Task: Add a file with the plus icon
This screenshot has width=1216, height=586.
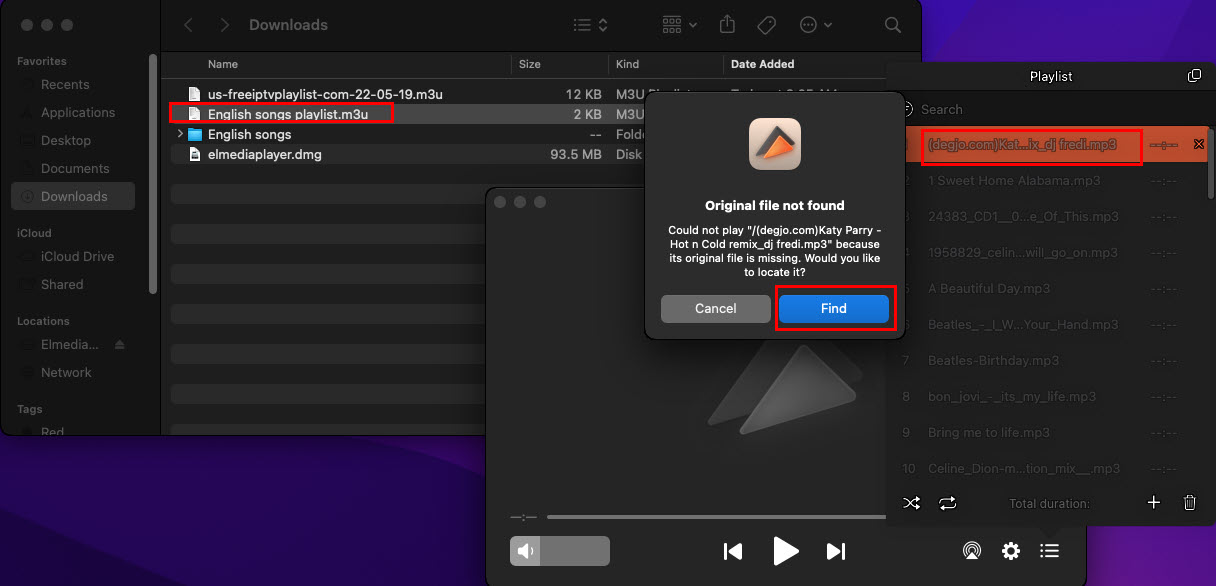Action: pos(1153,503)
